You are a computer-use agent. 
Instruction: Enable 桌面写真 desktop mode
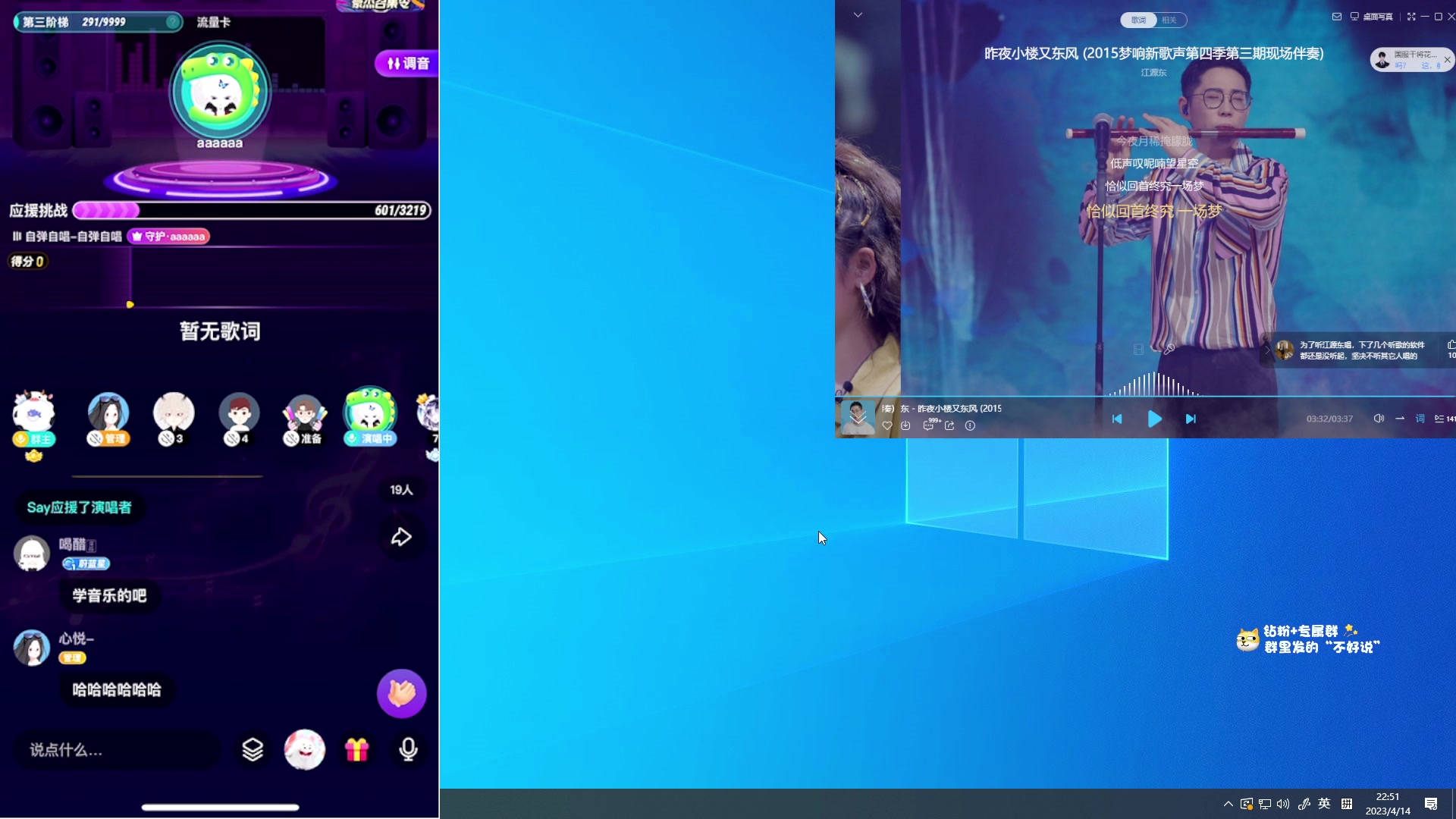(1373, 16)
